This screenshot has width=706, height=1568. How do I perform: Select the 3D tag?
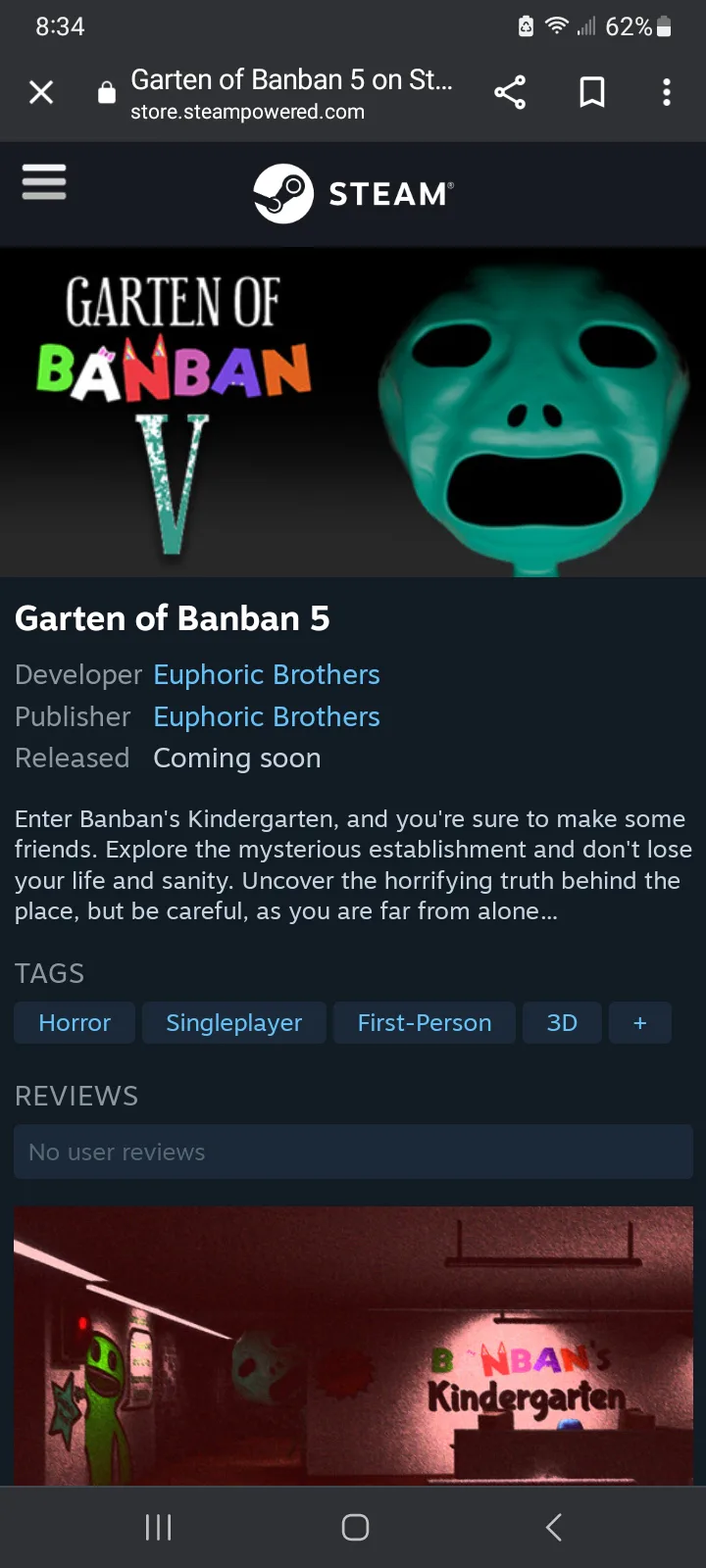click(x=562, y=1022)
